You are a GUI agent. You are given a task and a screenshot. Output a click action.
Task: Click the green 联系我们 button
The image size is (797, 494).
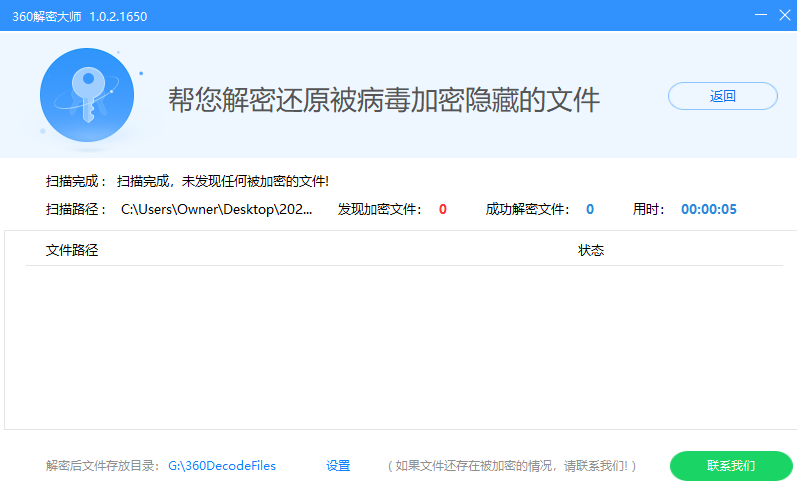[731, 466]
